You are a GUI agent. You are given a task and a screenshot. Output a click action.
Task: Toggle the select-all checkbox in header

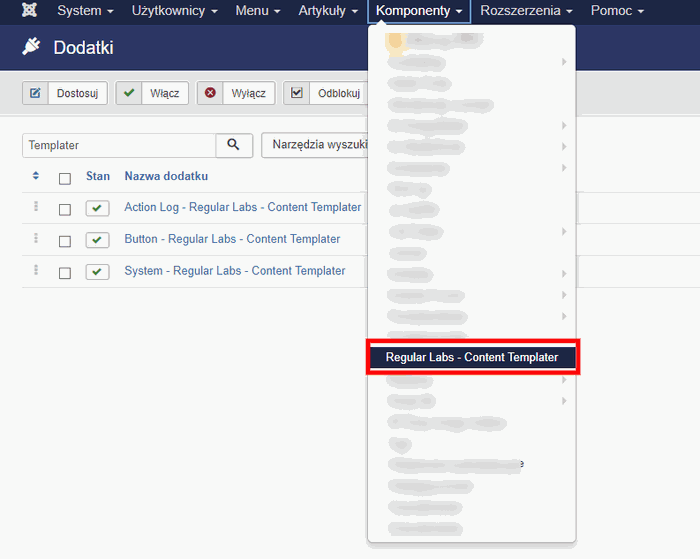pos(65,179)
